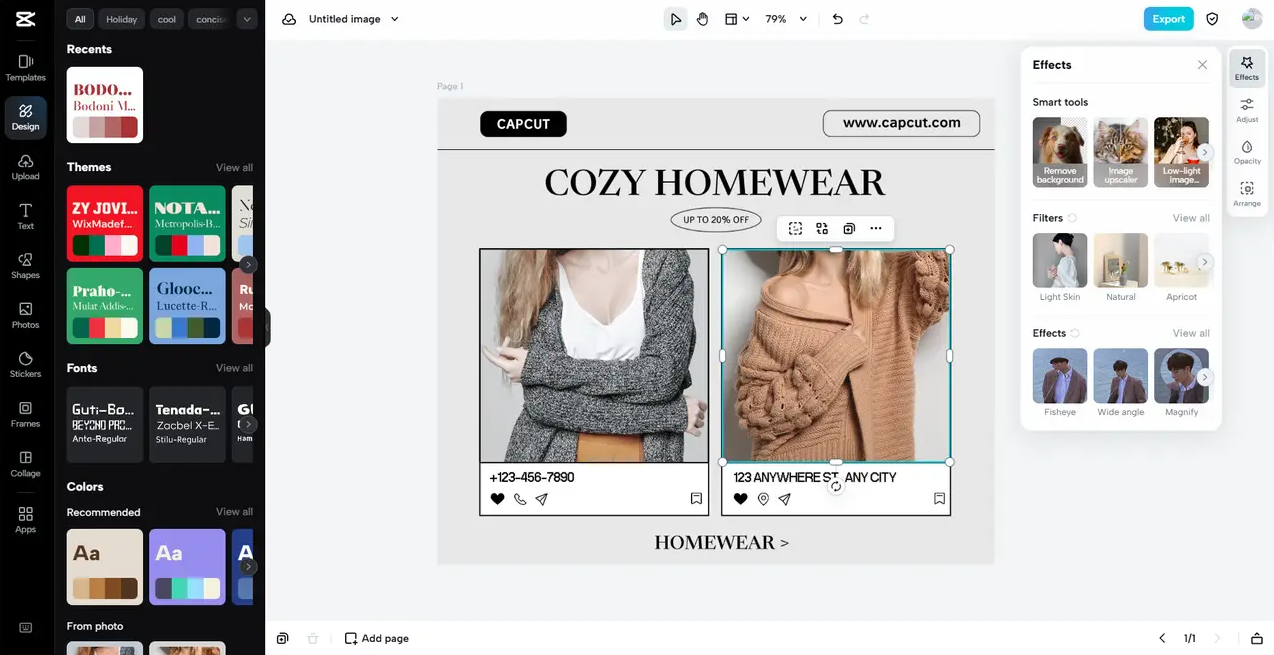
Task: Apply the Bodoni recent color theme
Action: pyautogui.click(x=105, y=105)
